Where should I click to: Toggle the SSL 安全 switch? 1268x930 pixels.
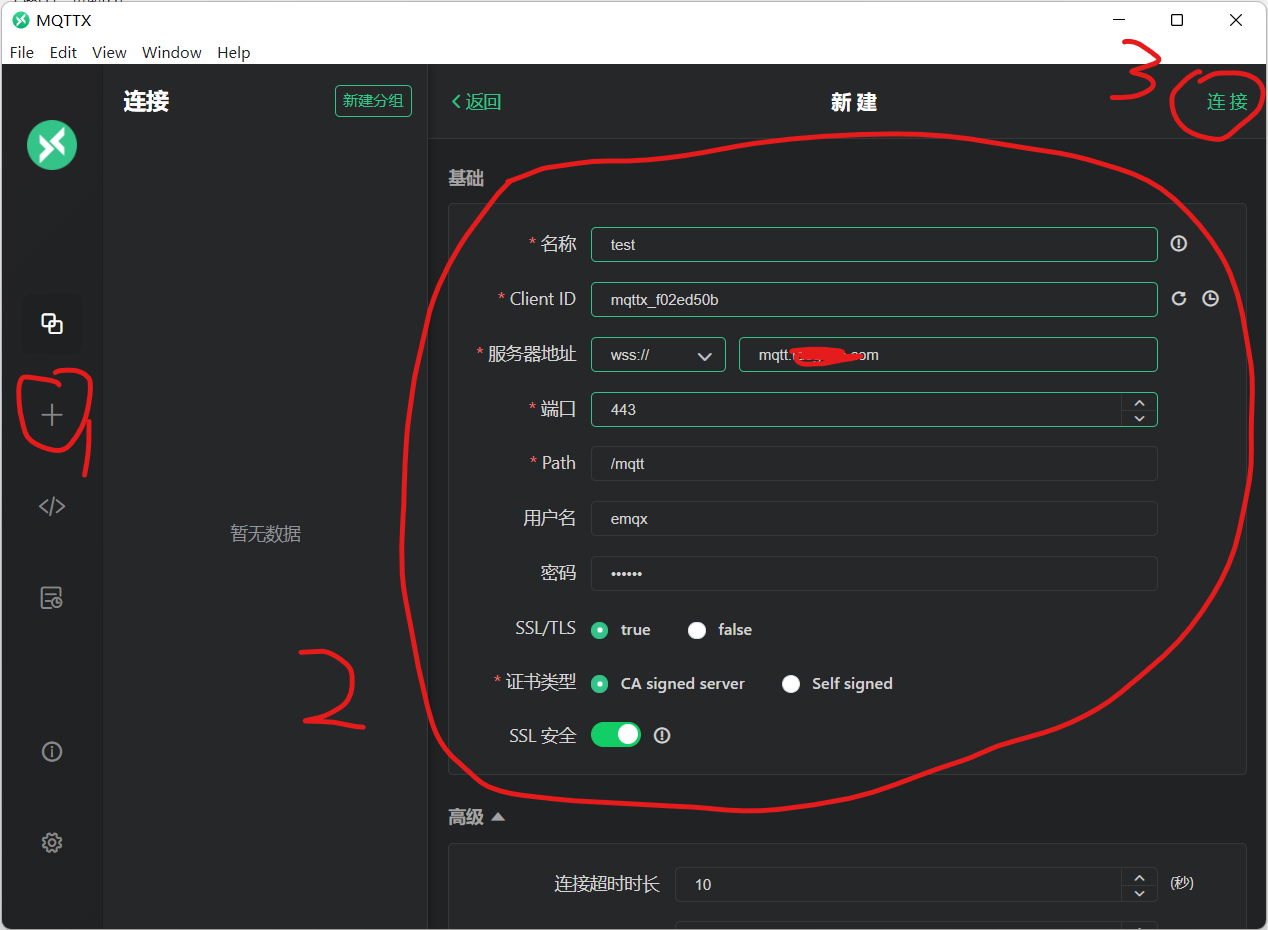pyautogui.click(x=616, y=735)
